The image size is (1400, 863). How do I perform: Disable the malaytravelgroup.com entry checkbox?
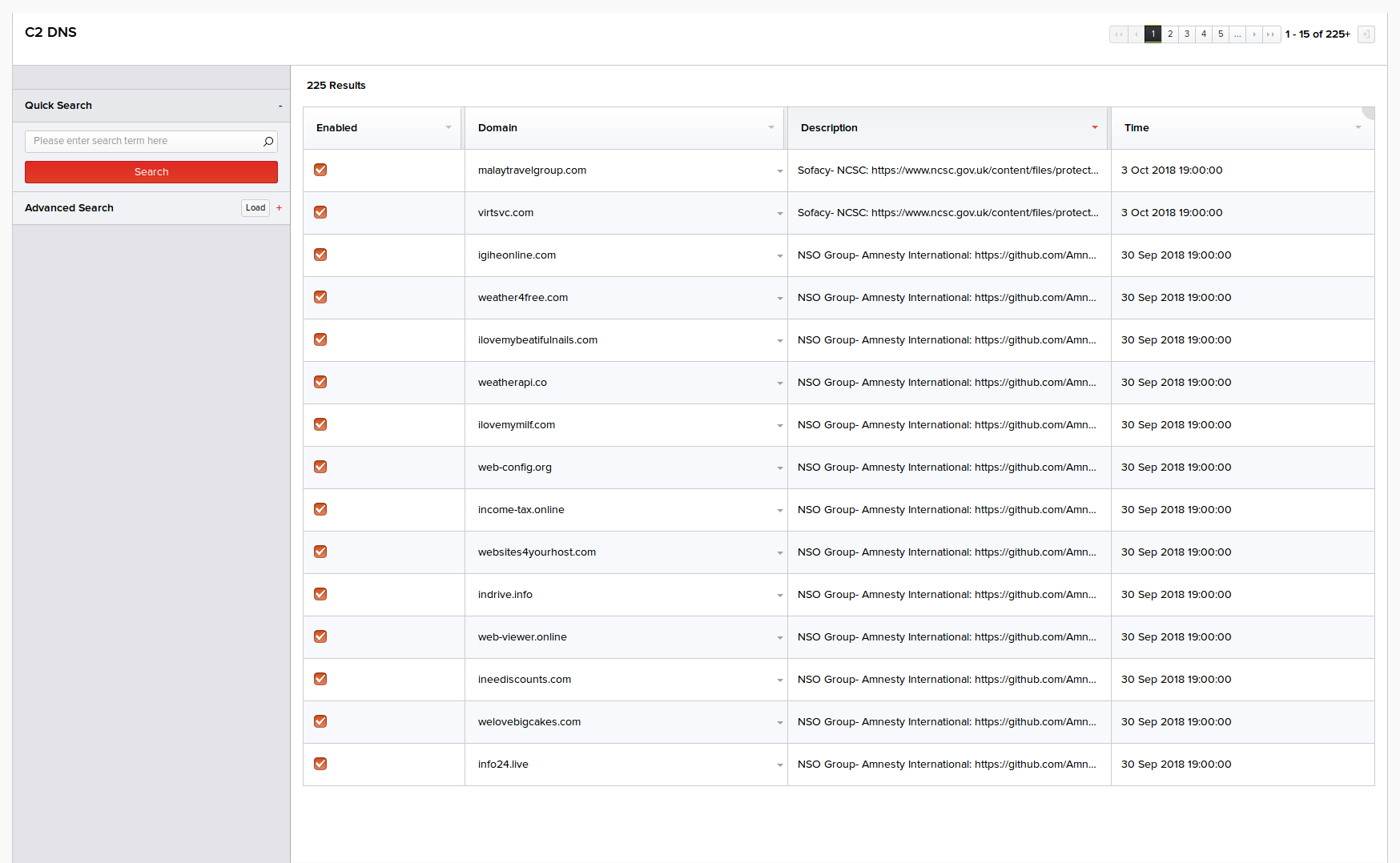pos(320,170)
